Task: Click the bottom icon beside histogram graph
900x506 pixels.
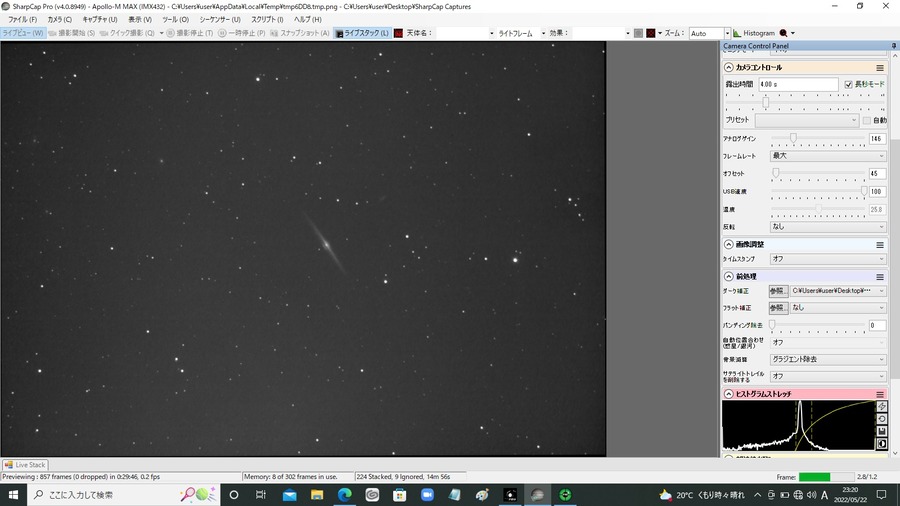Action: pos(882,444)
